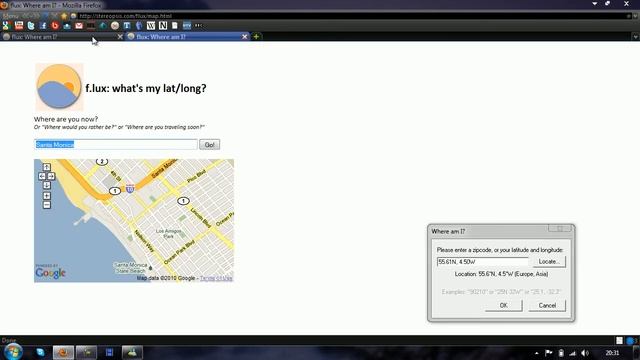
Task: Click the Interstate 10 shield on the map
Action: [x=130, y=189]
